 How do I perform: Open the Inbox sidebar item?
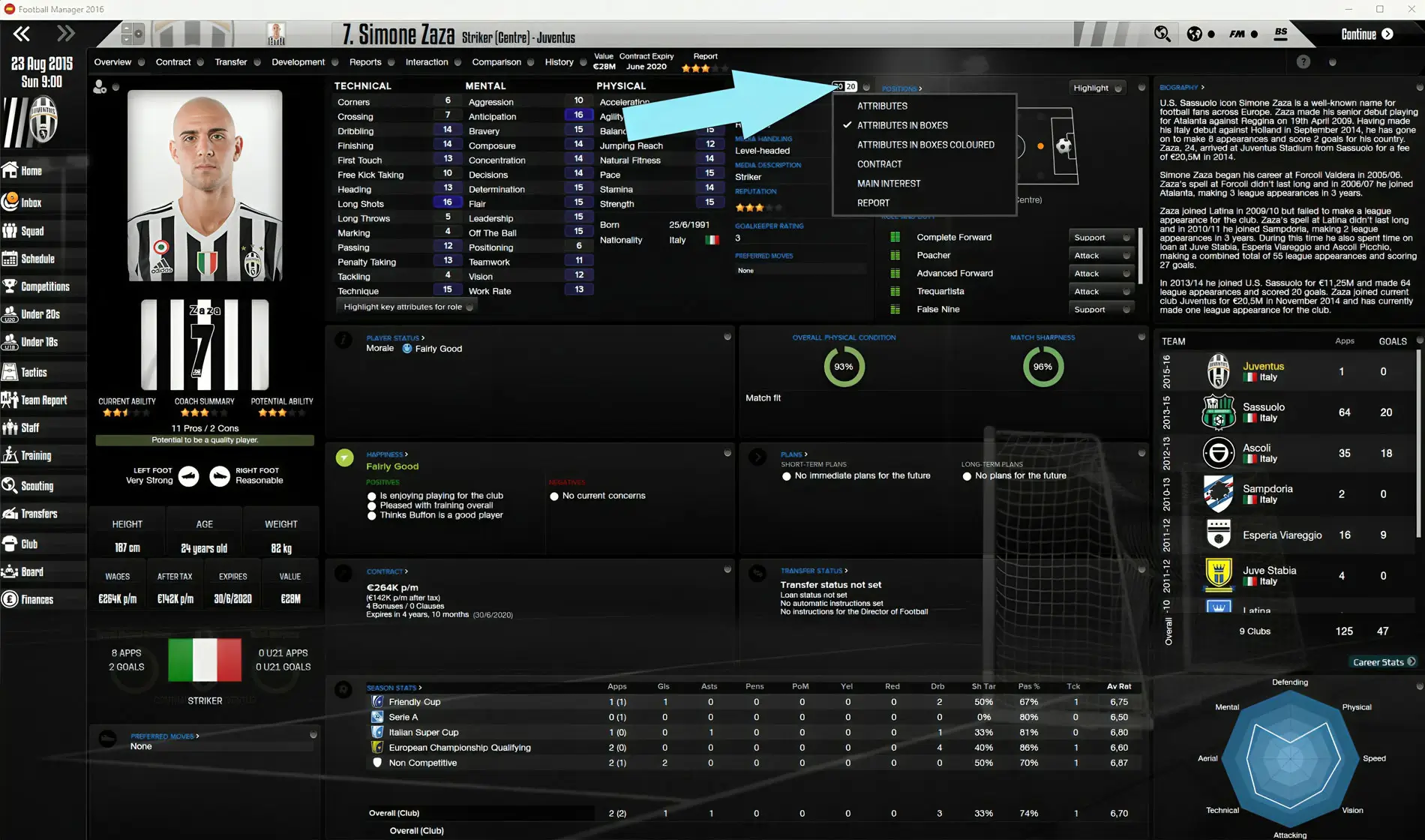[43, 202]
